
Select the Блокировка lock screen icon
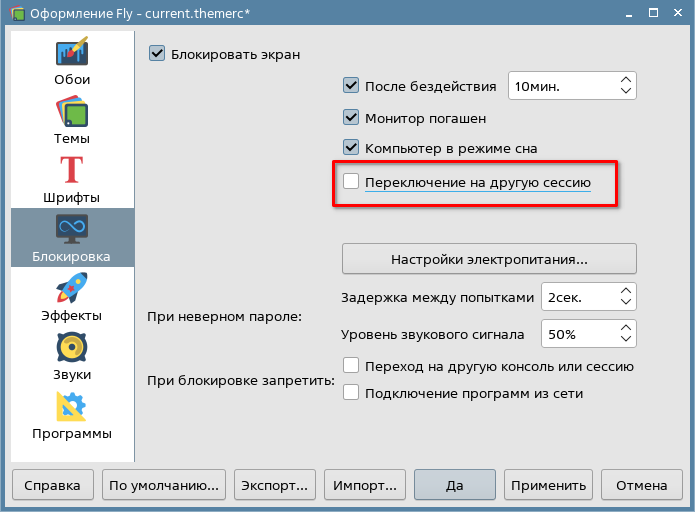[72, 229]
